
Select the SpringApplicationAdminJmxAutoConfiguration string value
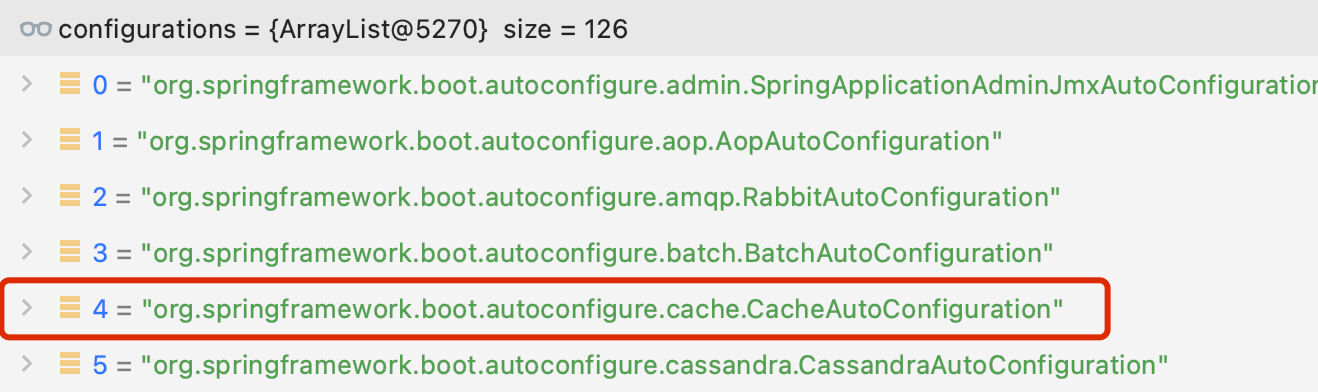728,85
